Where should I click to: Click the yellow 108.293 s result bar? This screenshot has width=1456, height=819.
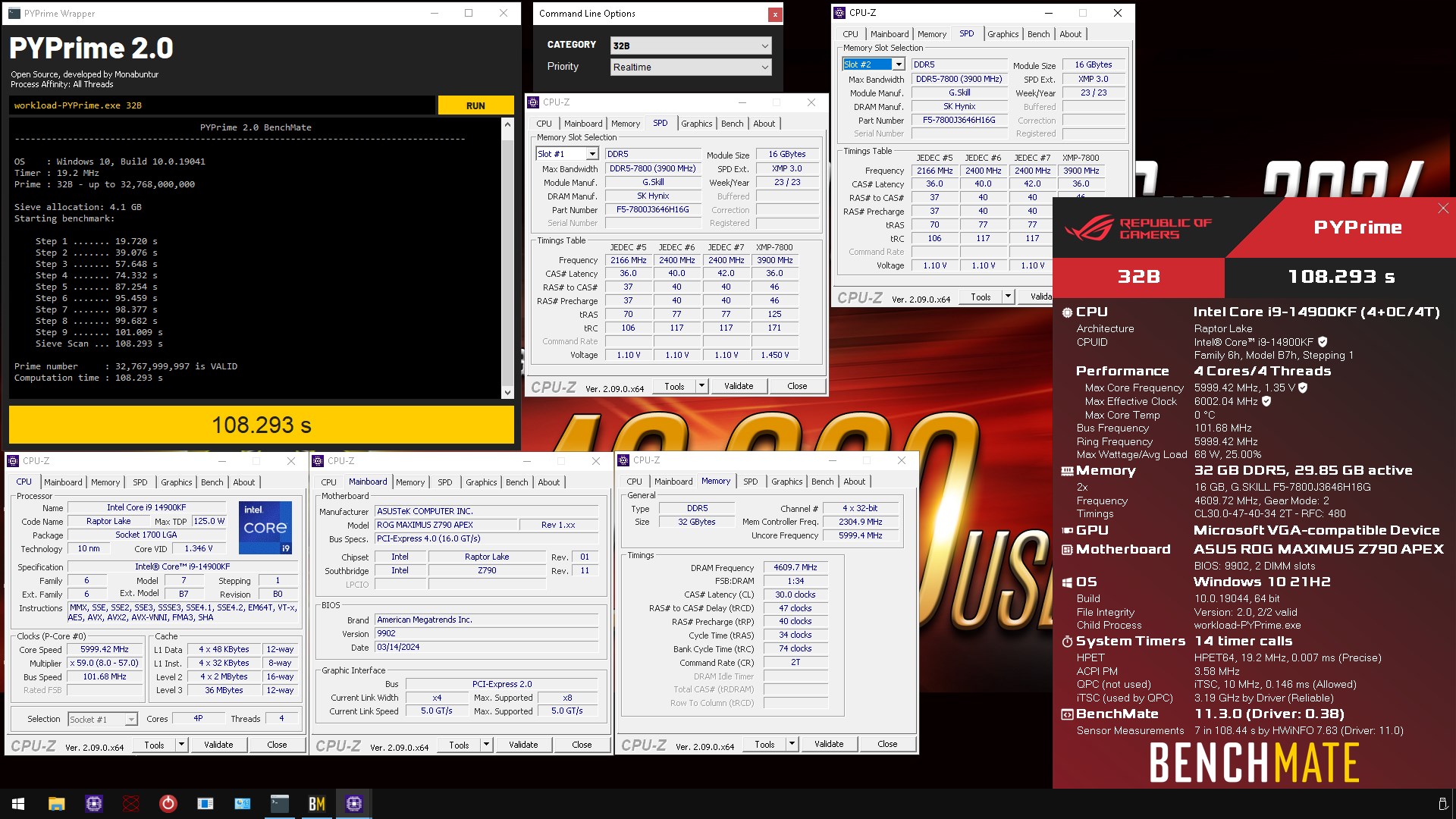(262, 425)
